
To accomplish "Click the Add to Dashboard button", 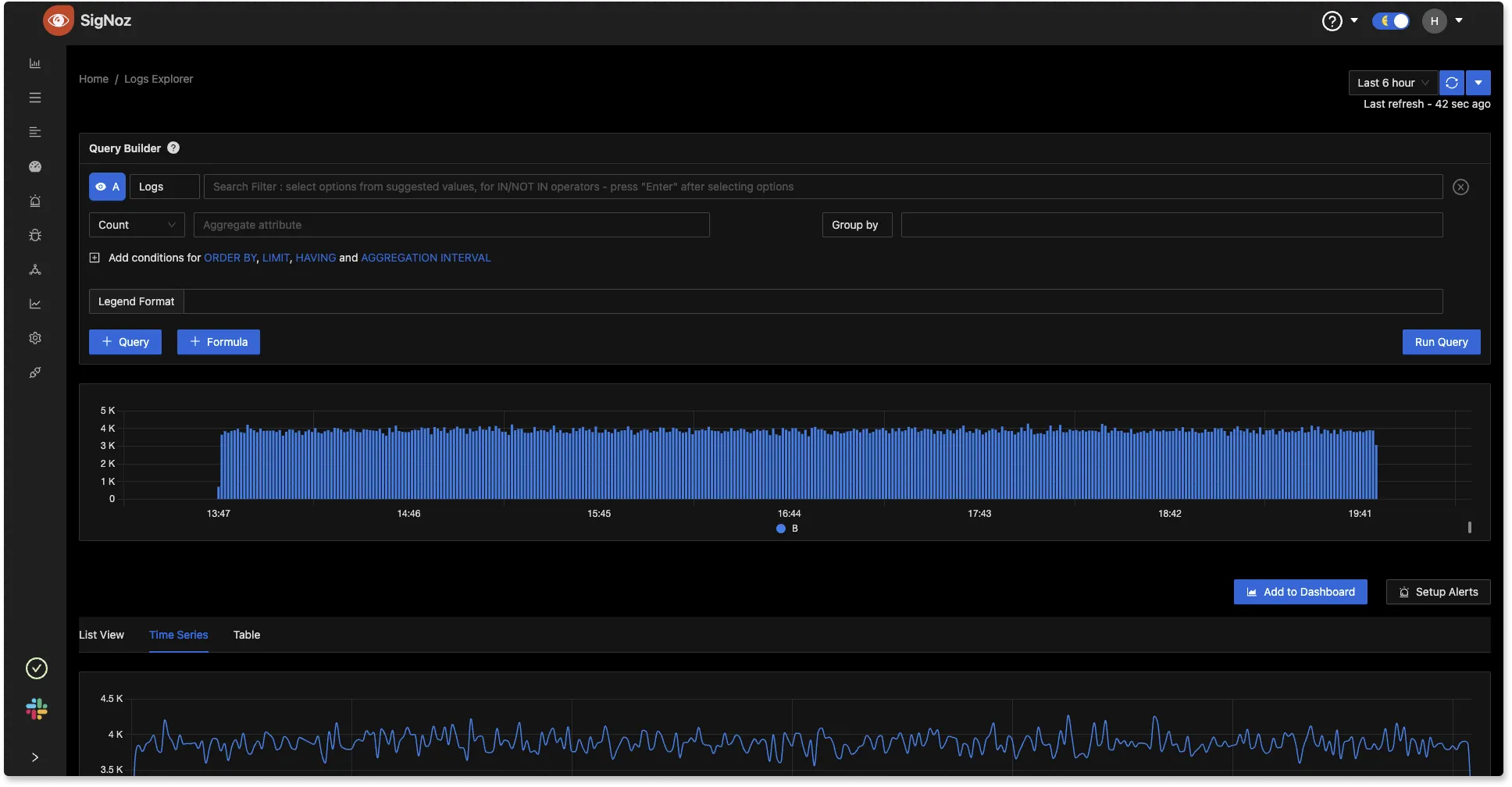I will coord(1300,592).
